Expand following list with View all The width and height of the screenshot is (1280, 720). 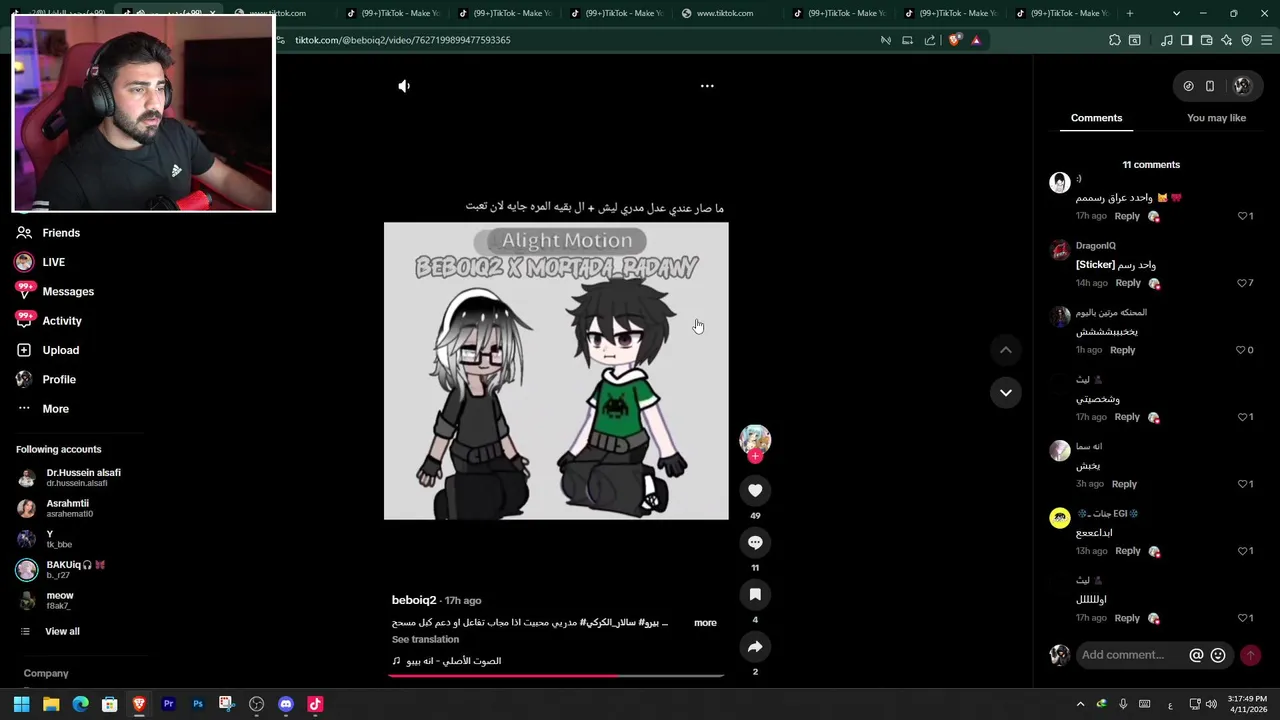pyautogui.click(x=62, y=631)
